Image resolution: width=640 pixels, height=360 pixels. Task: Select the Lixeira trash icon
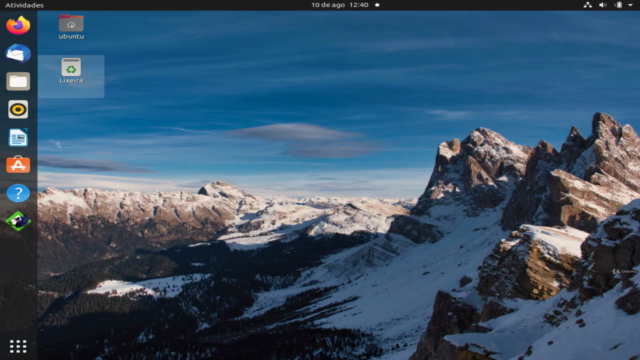click(71, 71)
